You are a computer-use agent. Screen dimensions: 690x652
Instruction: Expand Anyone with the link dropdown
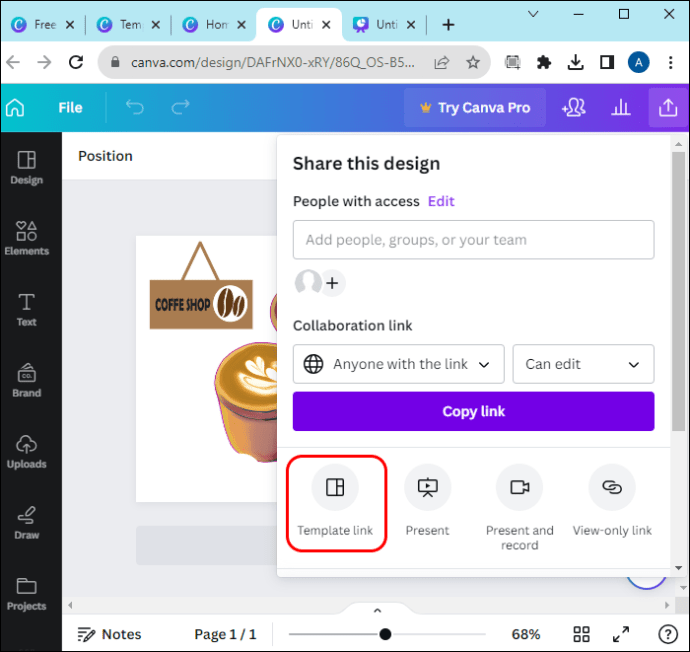tap(399, 364)
